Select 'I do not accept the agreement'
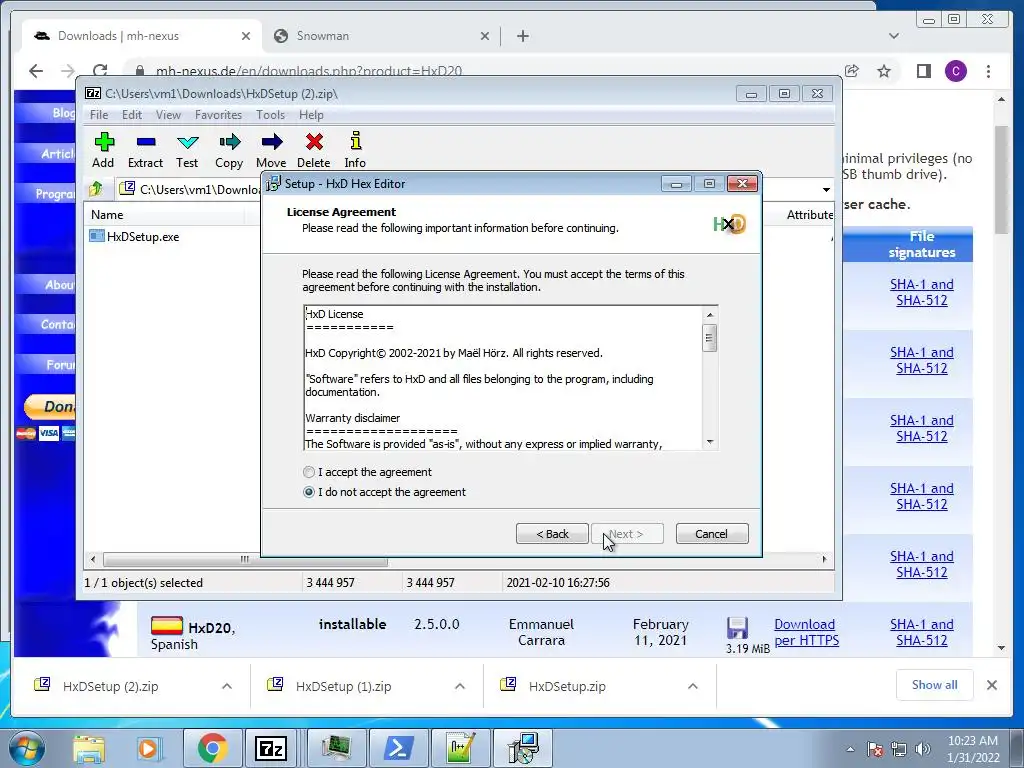1024x768 pixels. click(x=385, y=492)
